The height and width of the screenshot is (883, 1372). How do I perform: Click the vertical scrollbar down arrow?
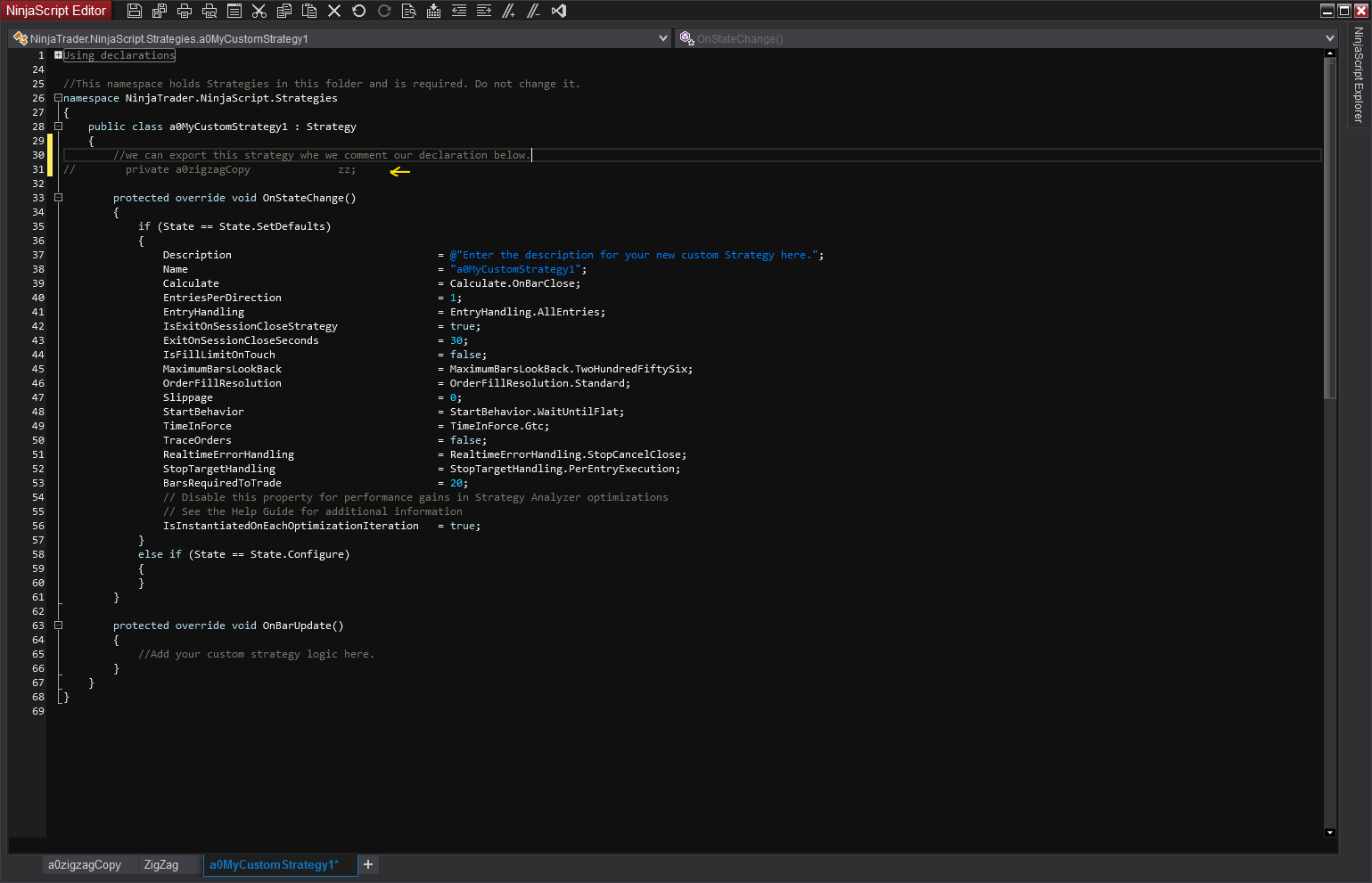pyautogui.click(x=1330, y=832)
